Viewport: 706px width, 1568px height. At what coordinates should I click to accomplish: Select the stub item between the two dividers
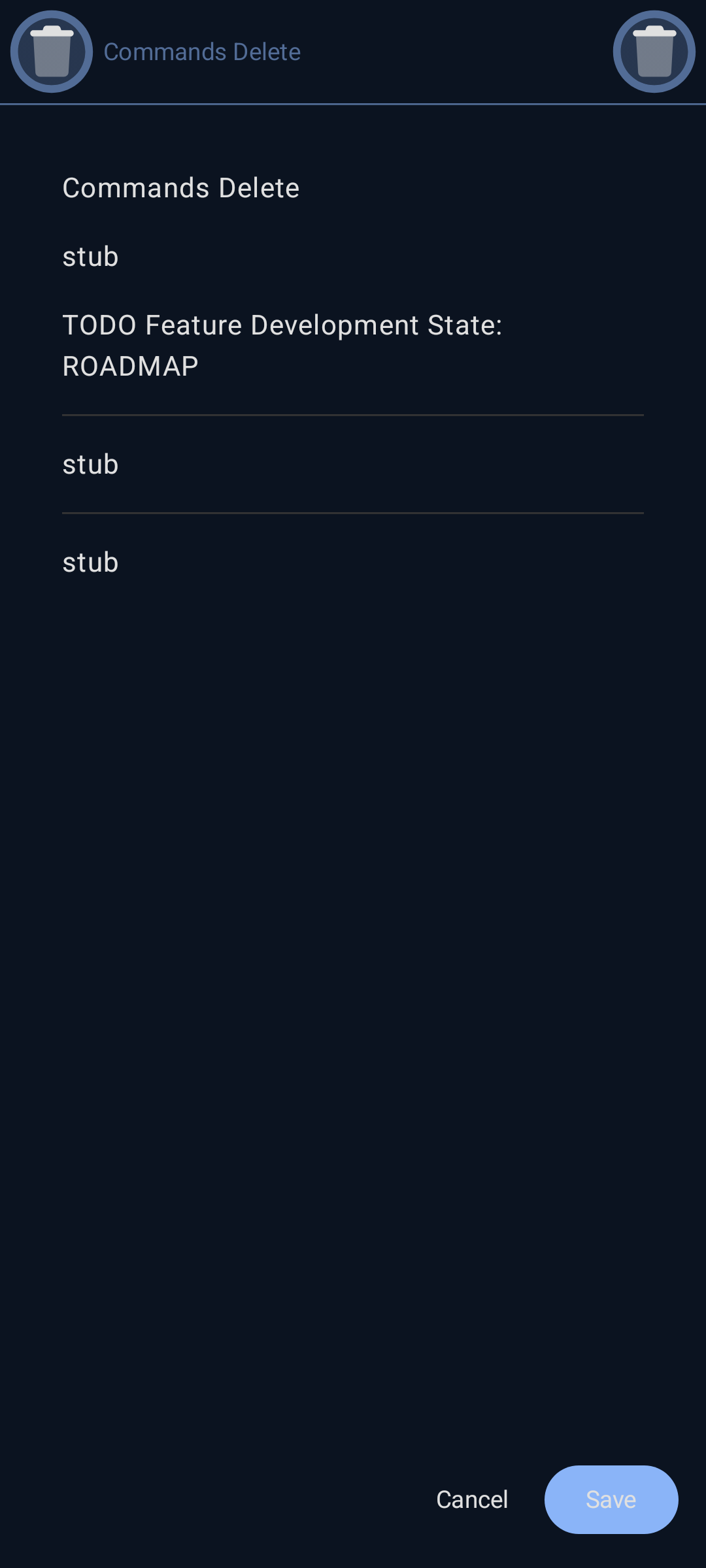point(91,465)
